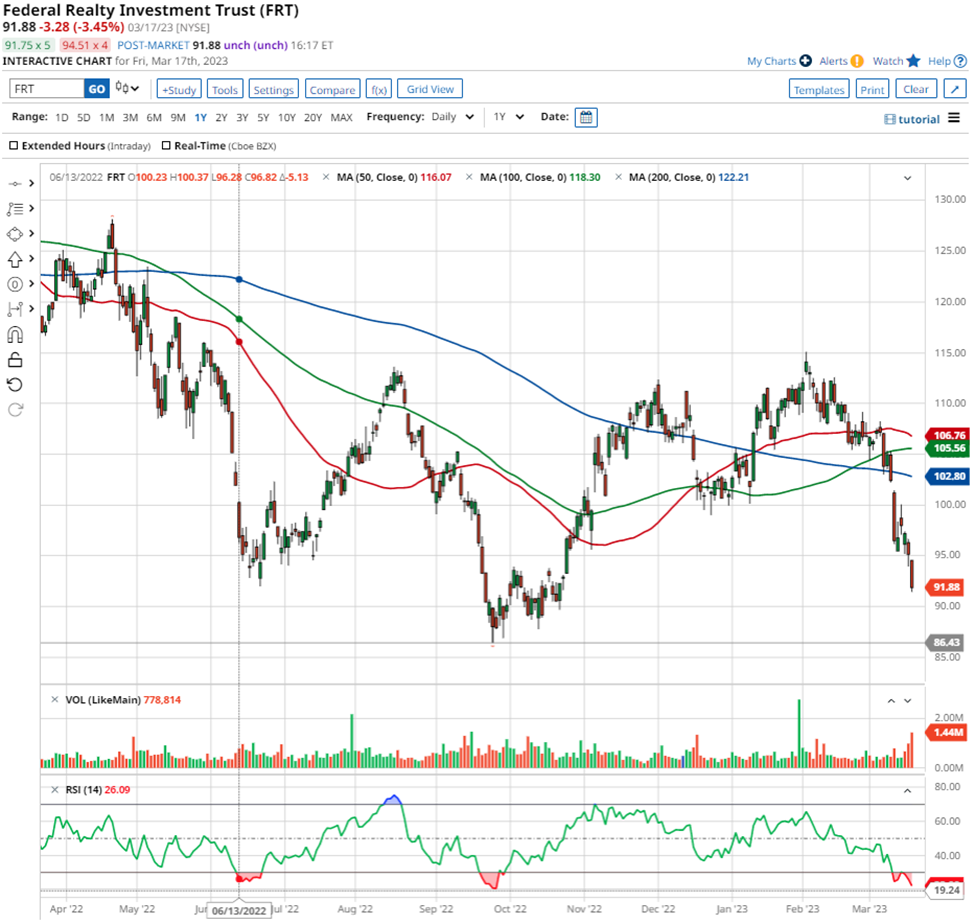Set range to 3M
Image resolution: width=975 pixels, height=924 pixels.
coord(130,118)
